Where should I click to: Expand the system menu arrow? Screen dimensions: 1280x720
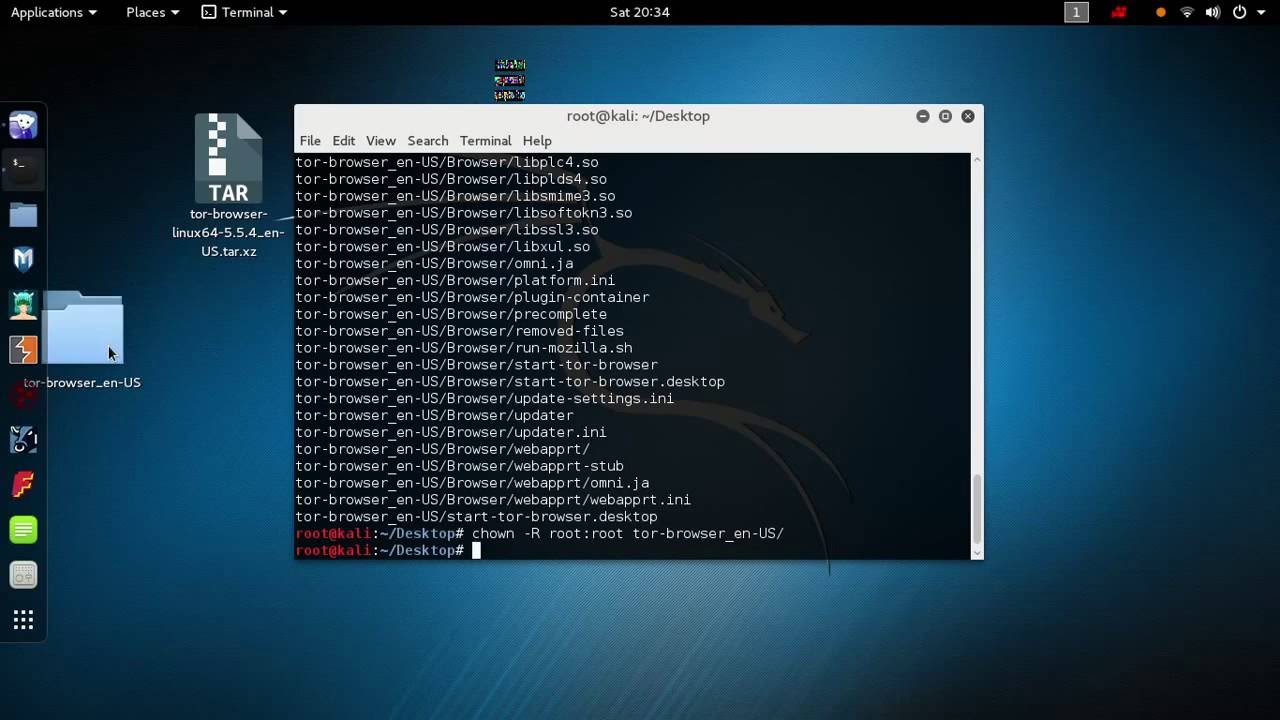click(1261, 12)
